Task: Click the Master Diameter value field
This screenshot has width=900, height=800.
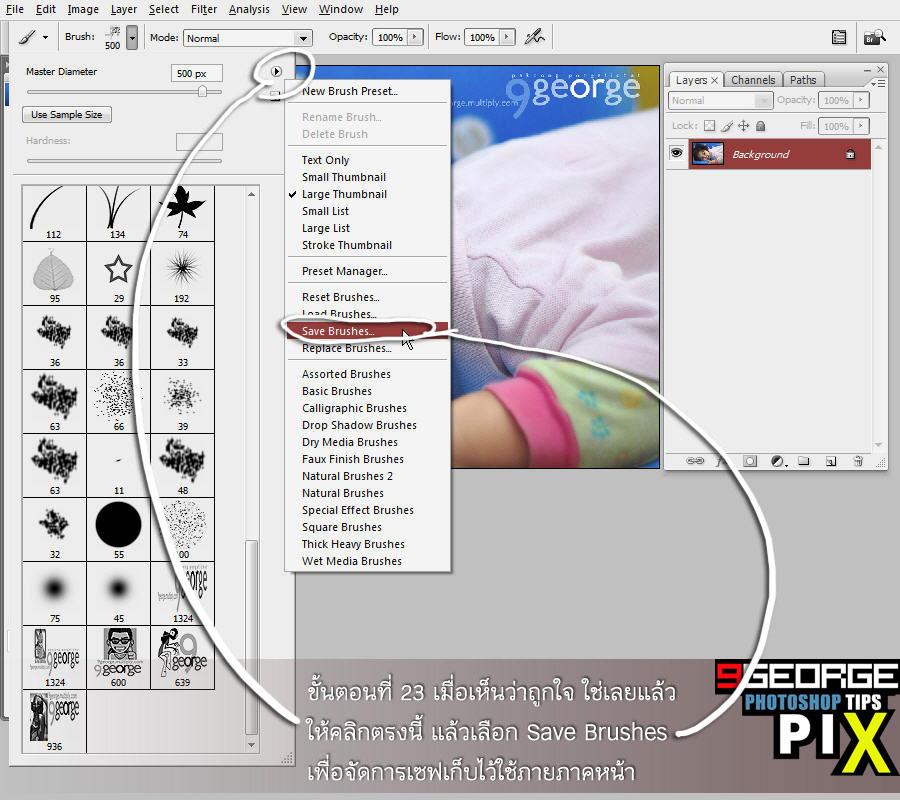Action: (x=196, y=73)
